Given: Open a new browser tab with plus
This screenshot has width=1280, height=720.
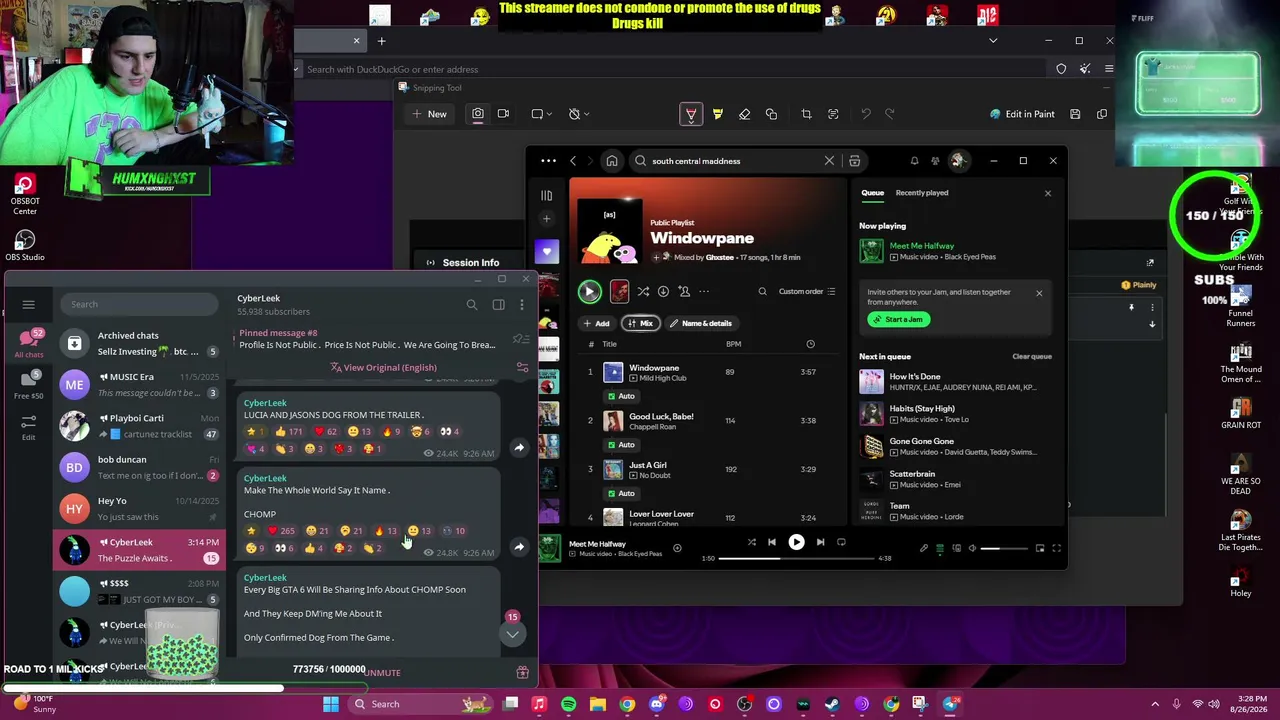Looking at the screenshot, I should click(x=381, y=41).
